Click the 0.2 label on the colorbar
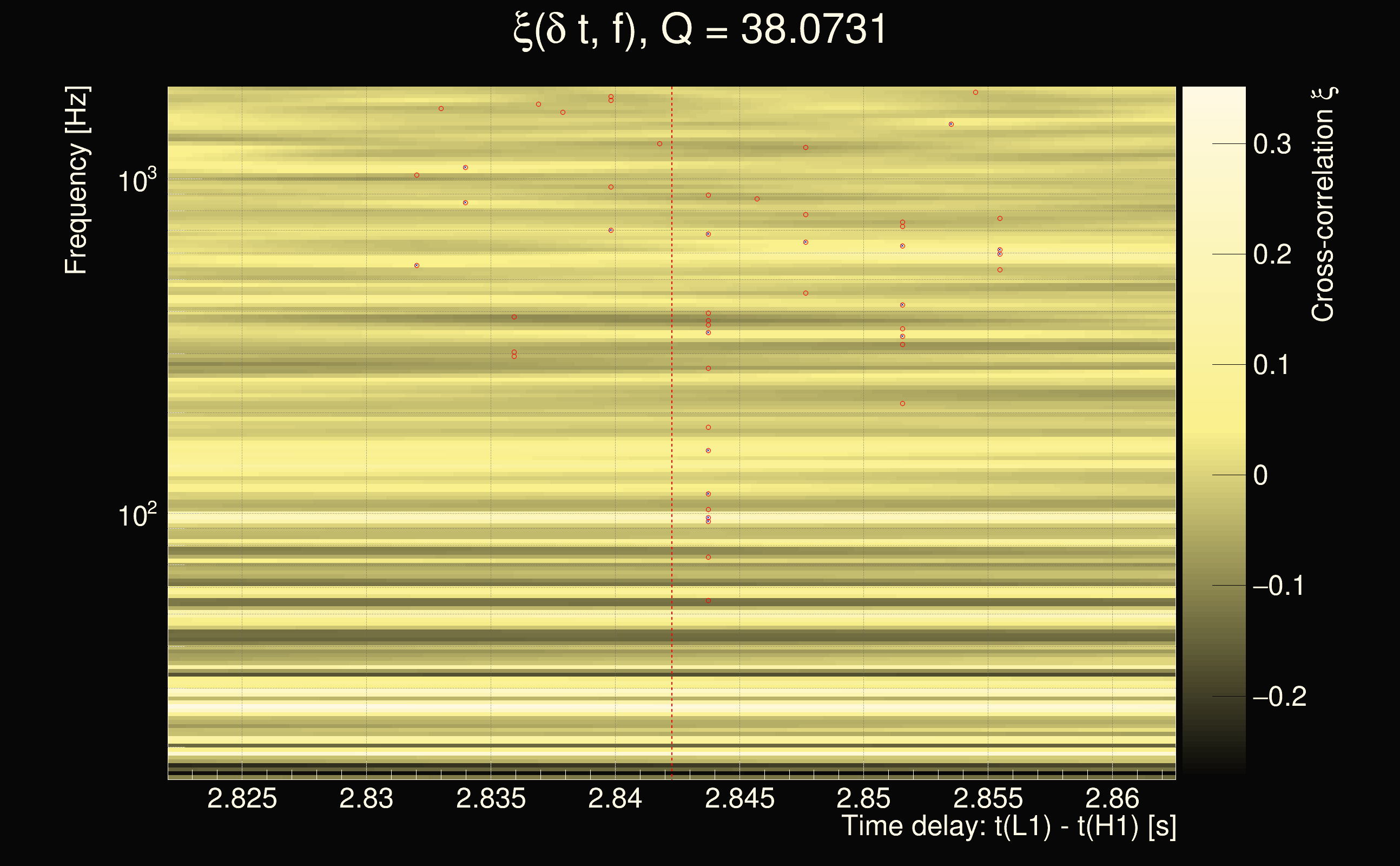Screen dimensions: 1400x866 click(x=1272, y=254)
